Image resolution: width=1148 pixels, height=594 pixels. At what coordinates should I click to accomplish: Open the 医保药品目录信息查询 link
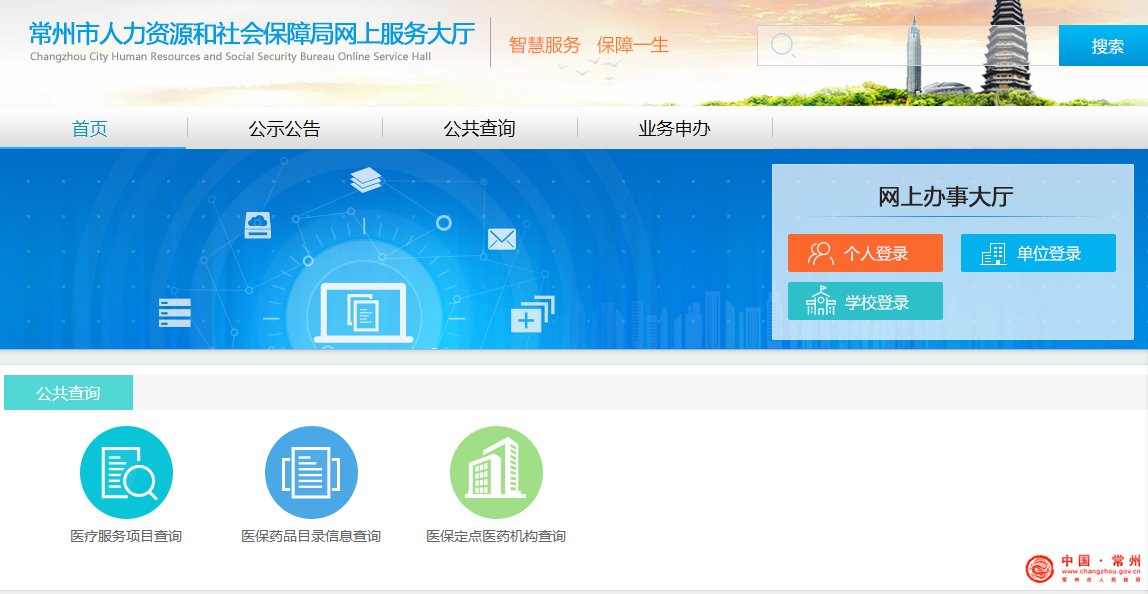pyautogui.click(x=311, y=536)
